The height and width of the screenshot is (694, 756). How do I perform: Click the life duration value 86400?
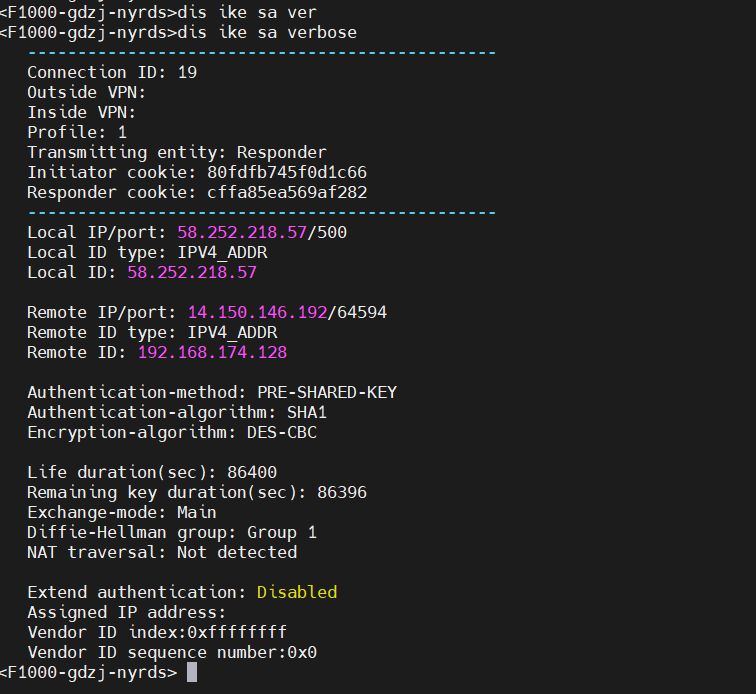(252, 472)
